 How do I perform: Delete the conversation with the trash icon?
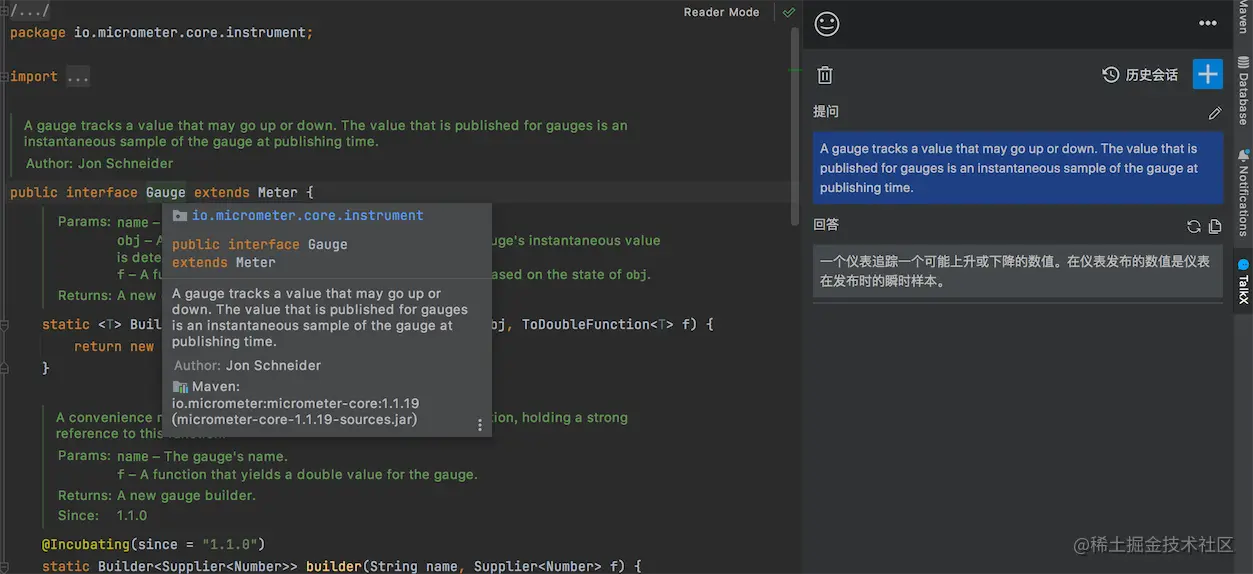tap(825, 75)
